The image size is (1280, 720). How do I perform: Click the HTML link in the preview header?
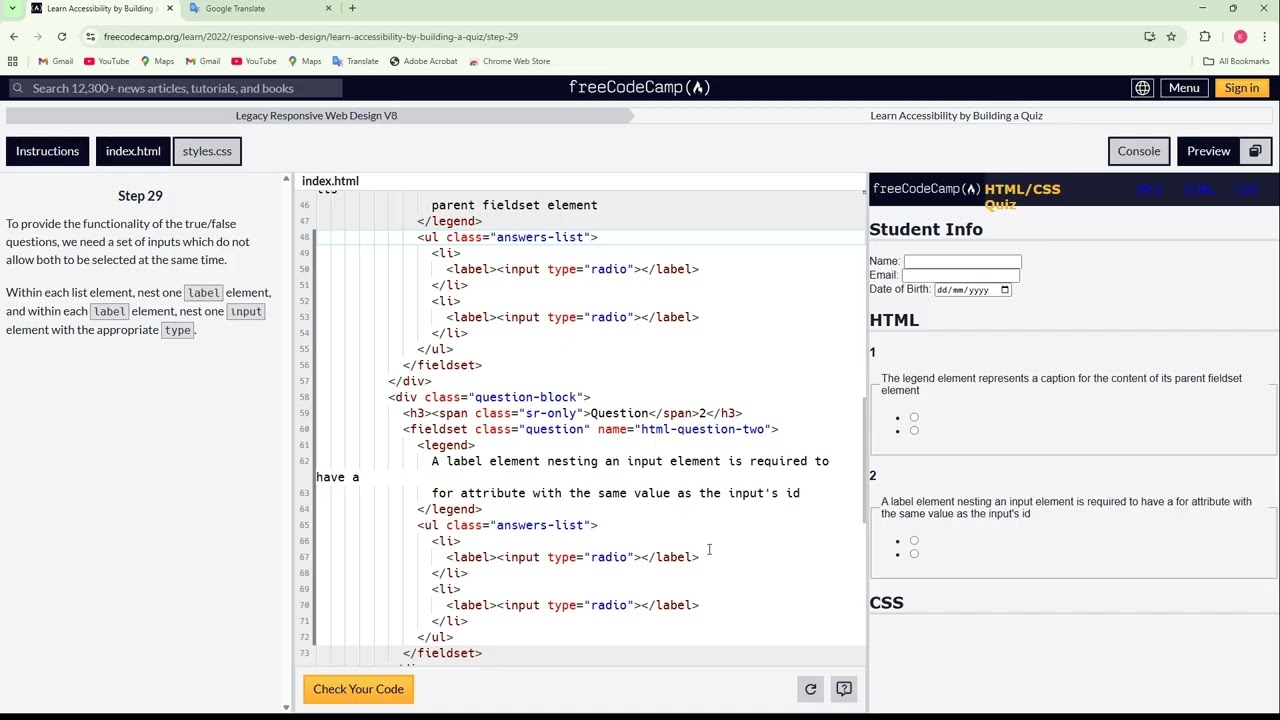[x=1198, y=189]
